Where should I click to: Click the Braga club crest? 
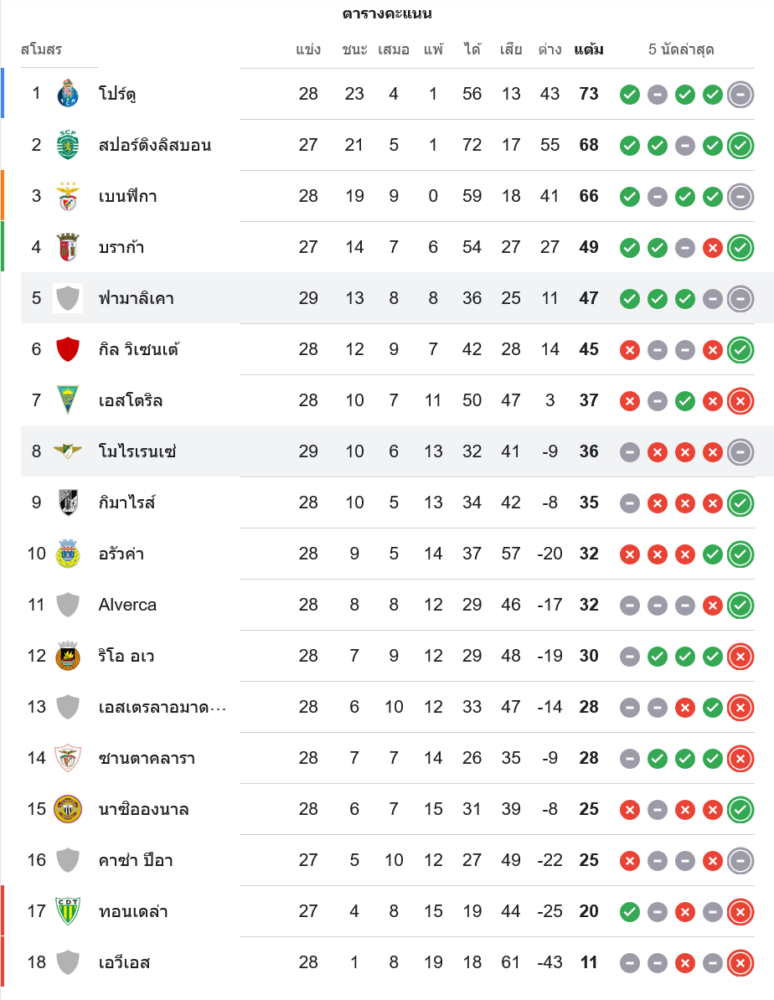(x=68, y=247)
